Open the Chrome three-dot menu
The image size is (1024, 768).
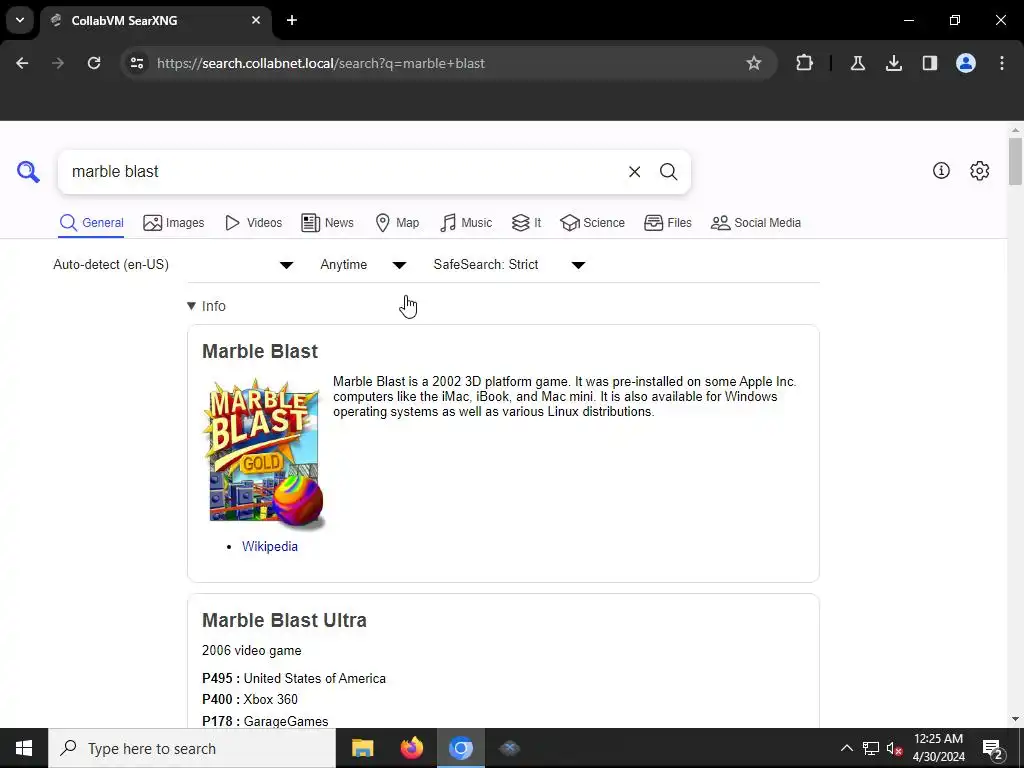point(1002,63)
